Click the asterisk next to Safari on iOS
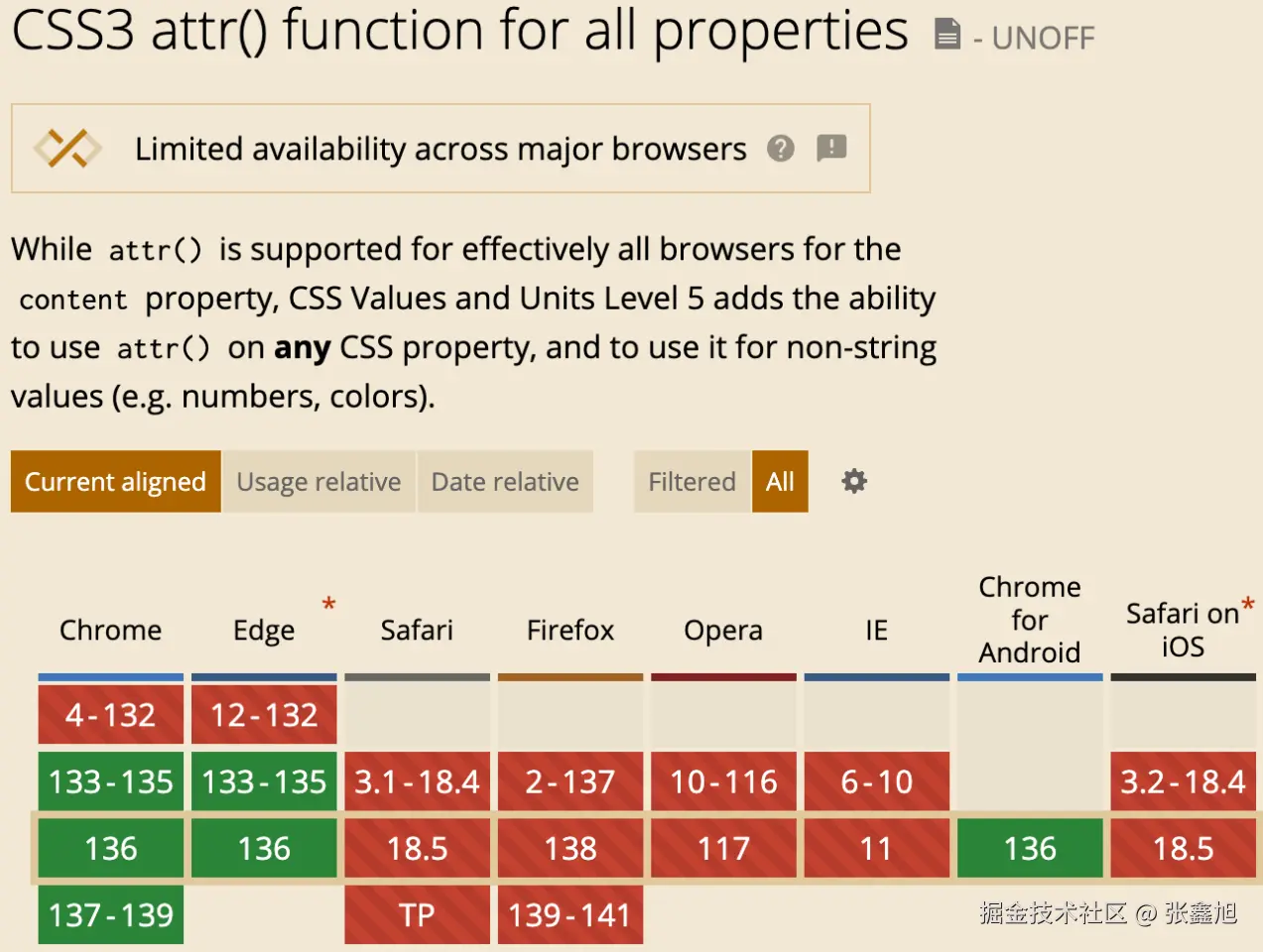Viewport: 1263px width, 952px height. point(1247,604)
